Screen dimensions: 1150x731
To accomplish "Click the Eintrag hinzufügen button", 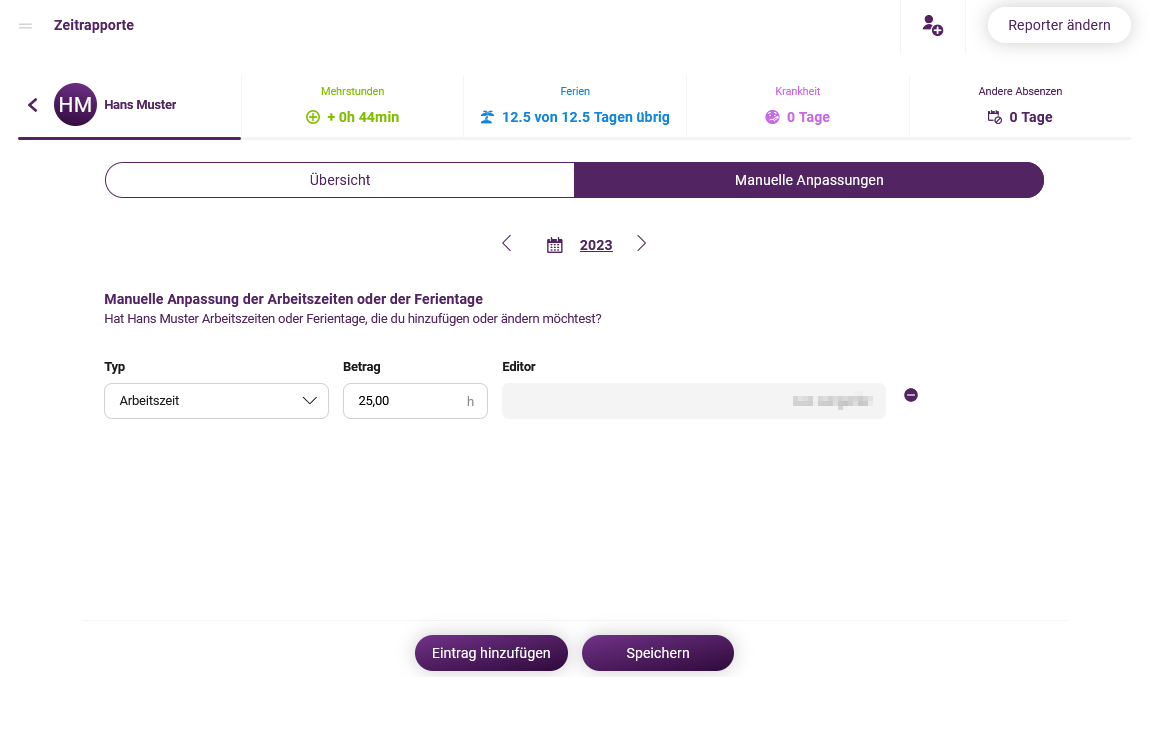I will pos(491,653).
